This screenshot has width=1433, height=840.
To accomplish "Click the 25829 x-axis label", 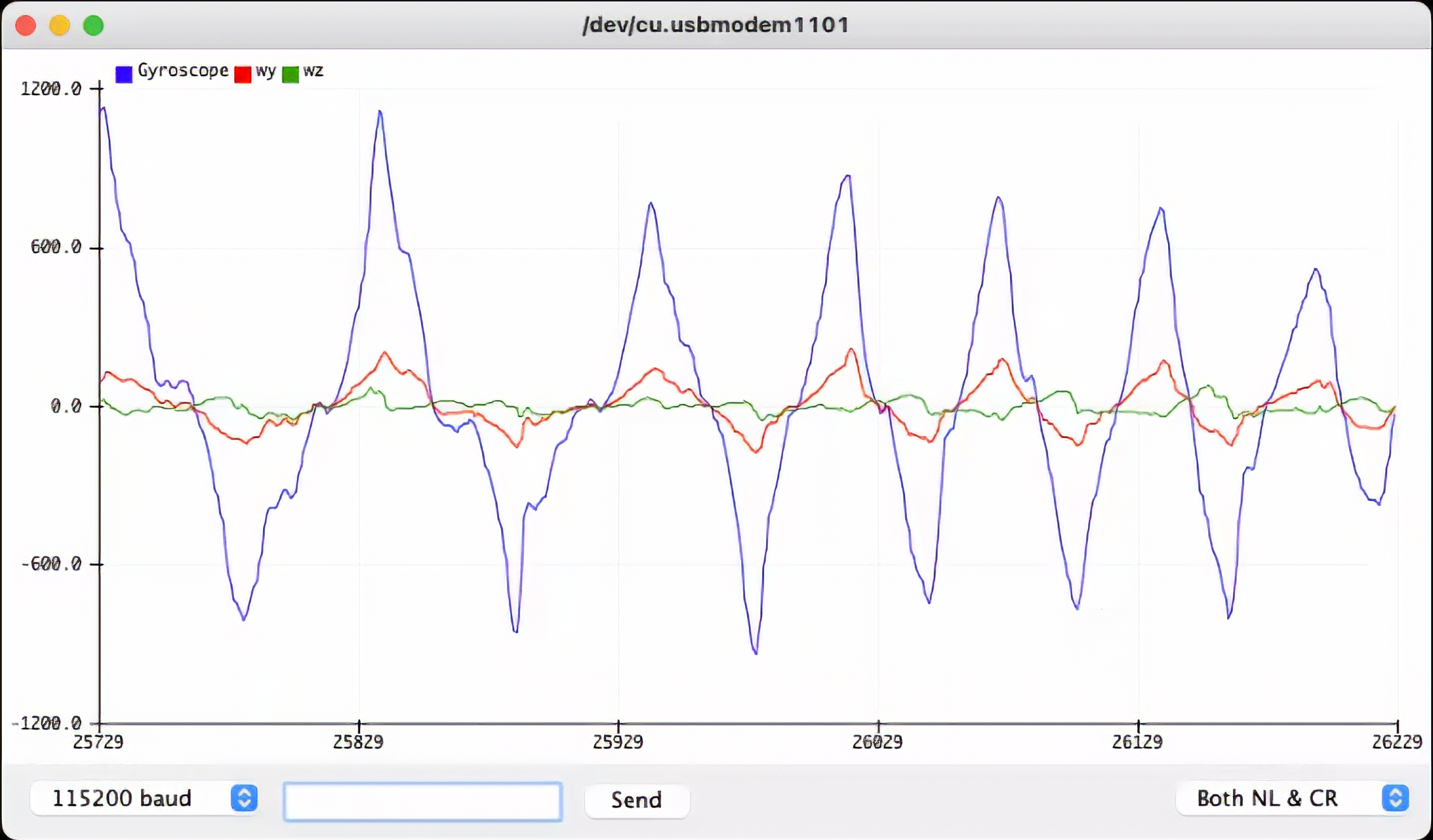I will pyautogui.click(x=358, y=741).
